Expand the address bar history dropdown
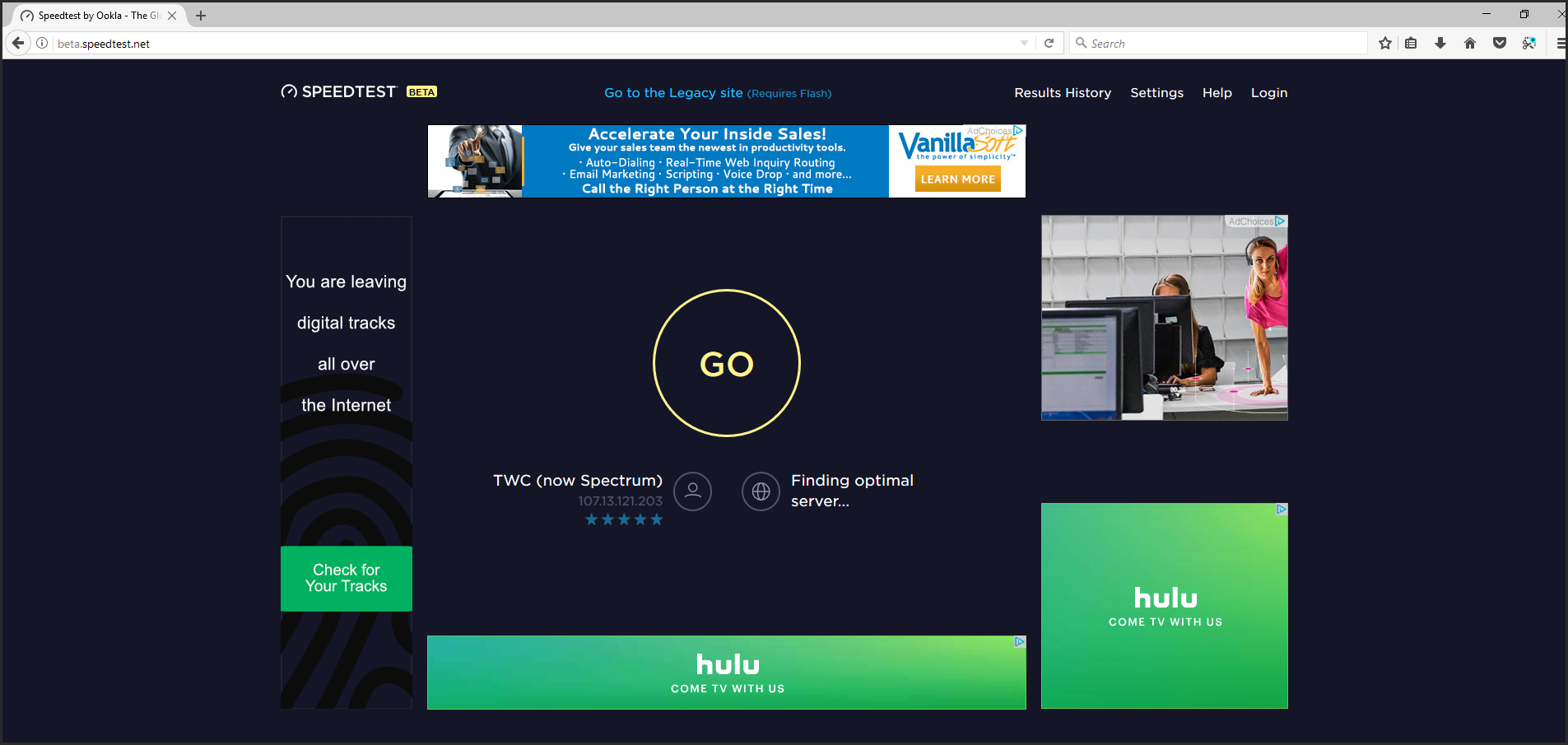 click(1024, 44)
